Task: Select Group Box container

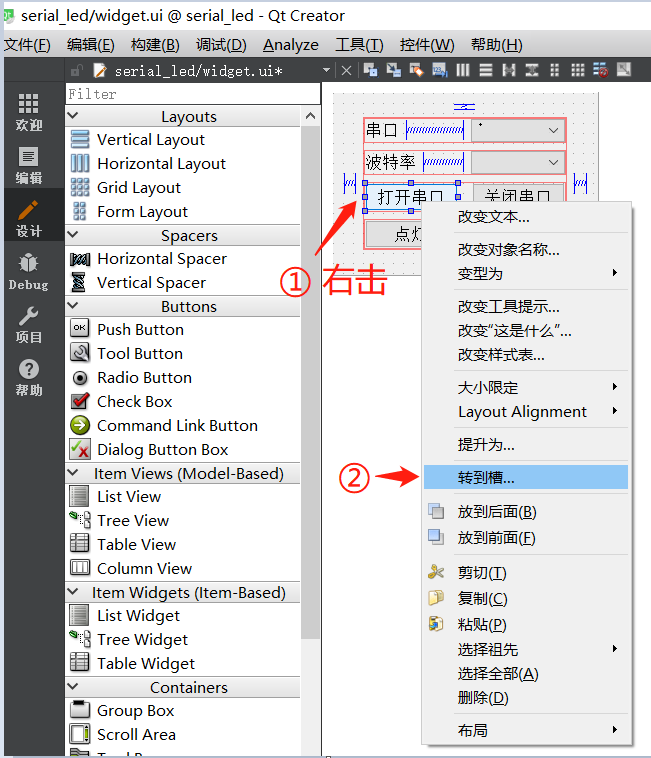Action: 122,711
